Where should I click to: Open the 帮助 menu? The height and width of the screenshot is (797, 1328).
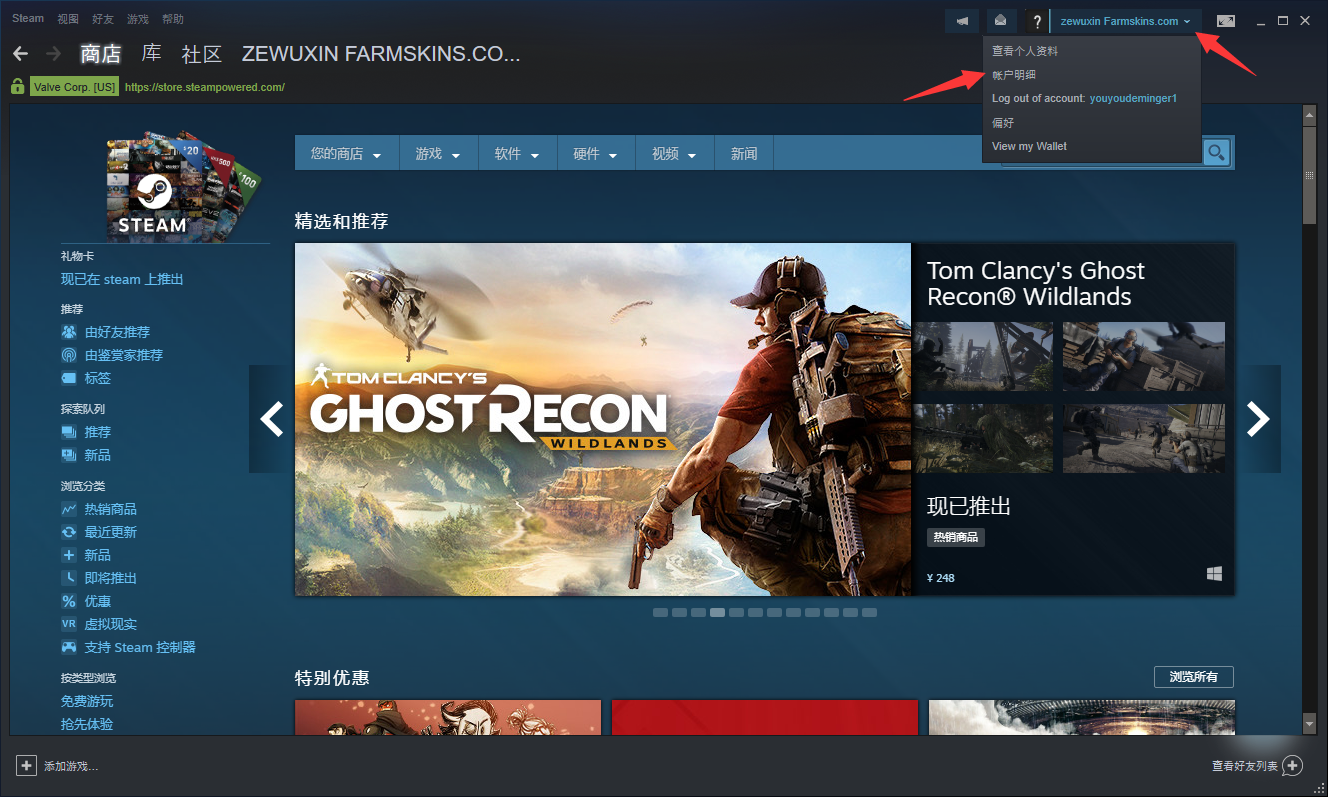173,19
